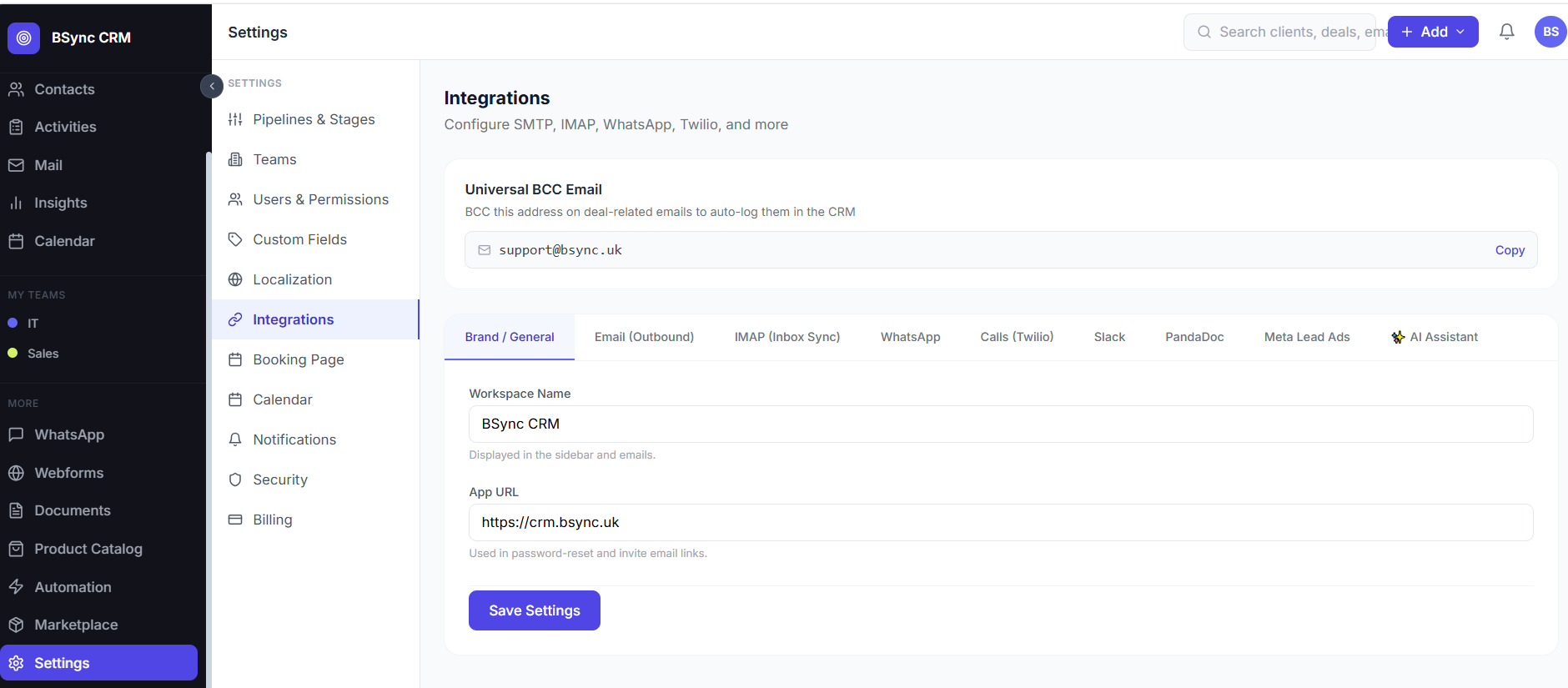Switch to the Brand / General tab
1568x688 pixels.
[x=510, y=337]
